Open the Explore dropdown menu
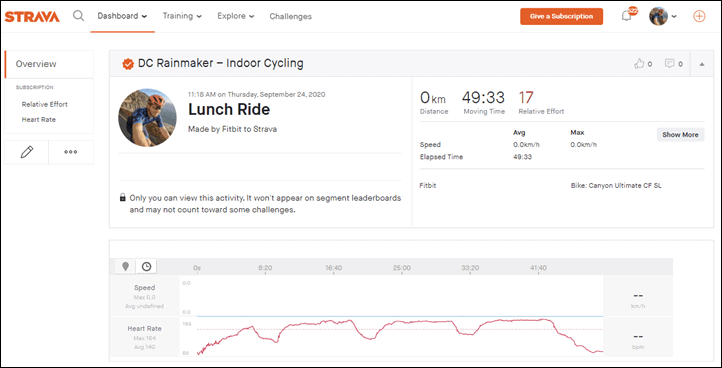The width and height of the screenshot is (722, 368). (236, 16)
